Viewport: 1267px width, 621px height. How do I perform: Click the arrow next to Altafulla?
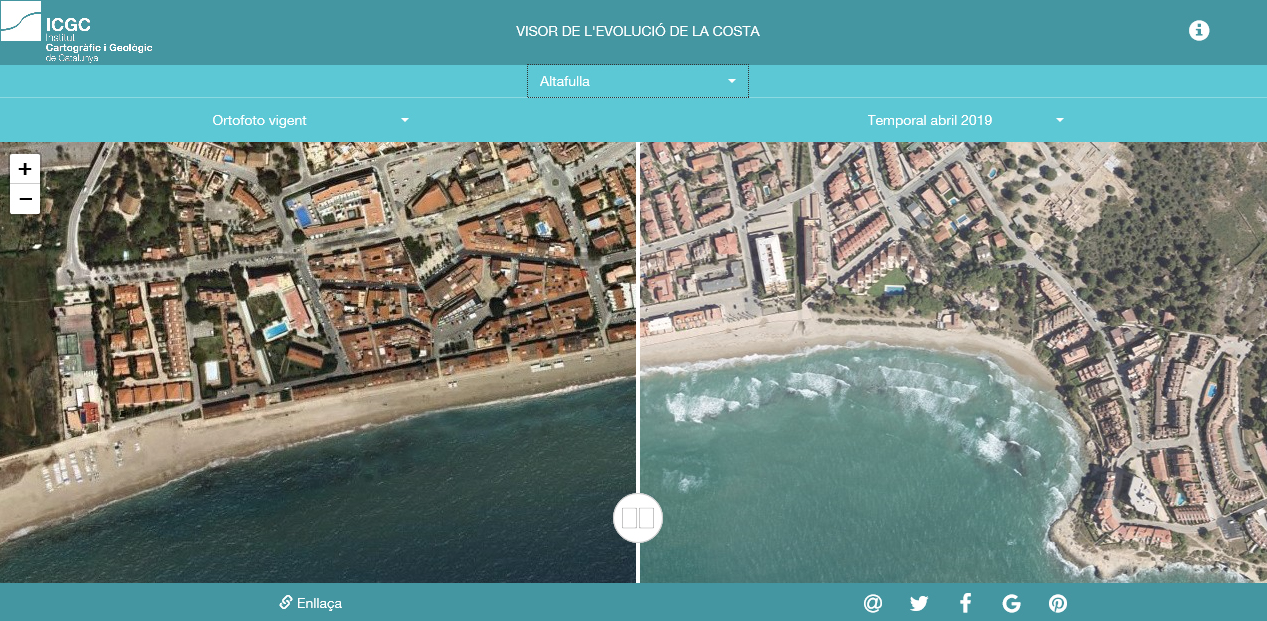pos(732,81)
